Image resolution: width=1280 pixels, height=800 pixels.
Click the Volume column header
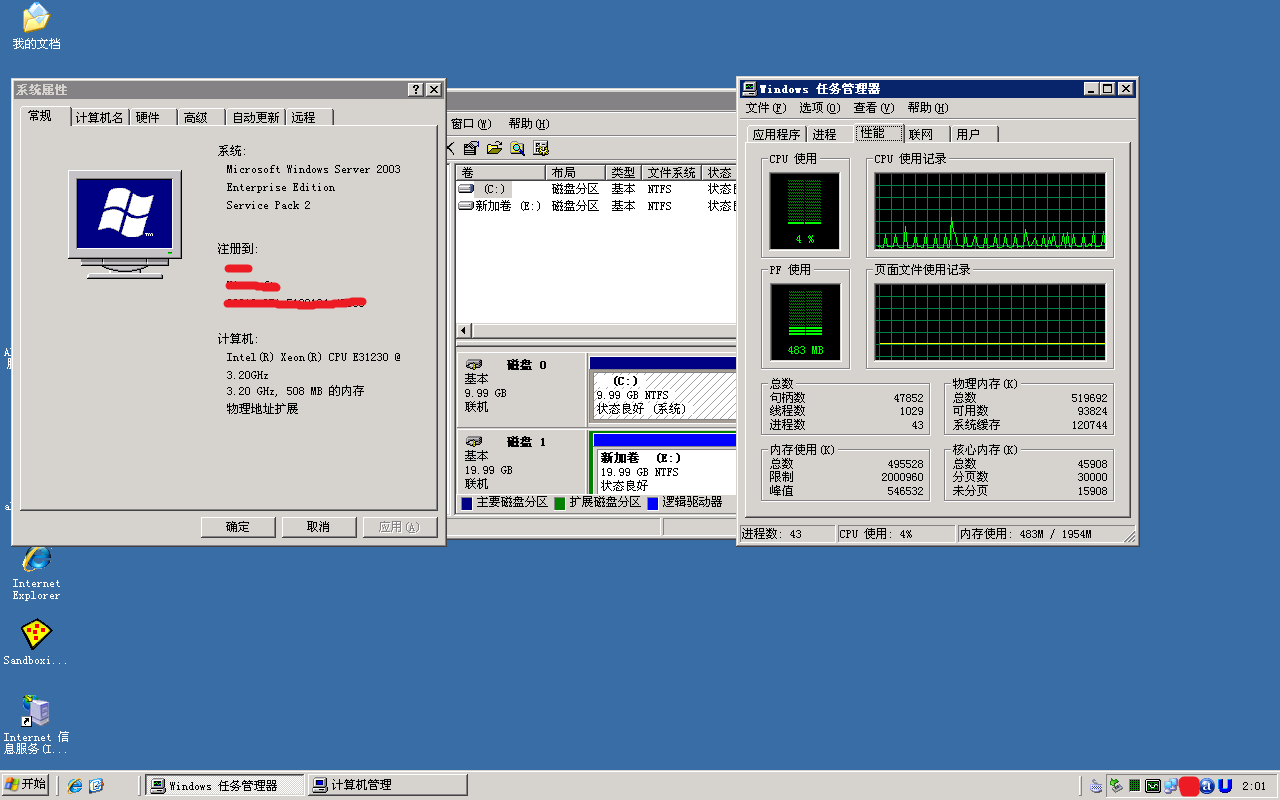(500, 173)
